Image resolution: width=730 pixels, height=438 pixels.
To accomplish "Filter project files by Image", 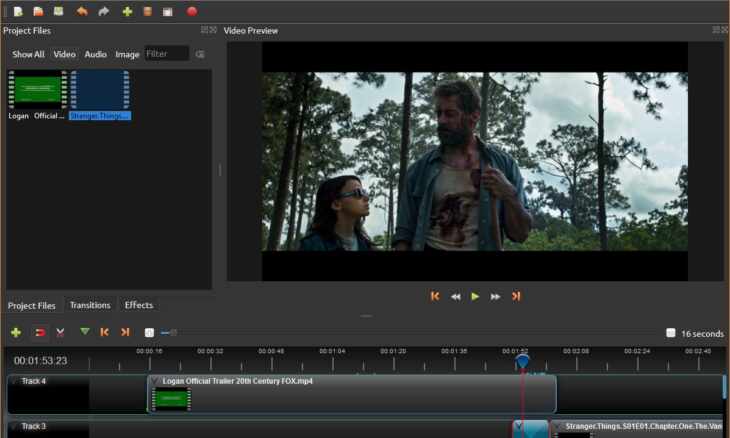I will point(127,54).
